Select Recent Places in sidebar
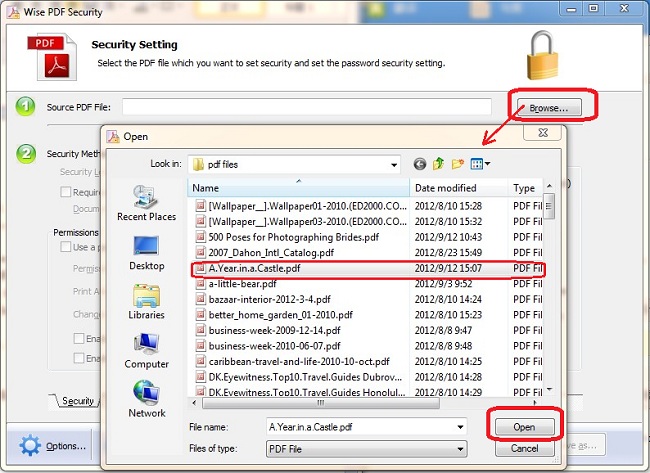The height and width of the screenshot is (473, 650). pyautogui.click(x=146, y=203)
